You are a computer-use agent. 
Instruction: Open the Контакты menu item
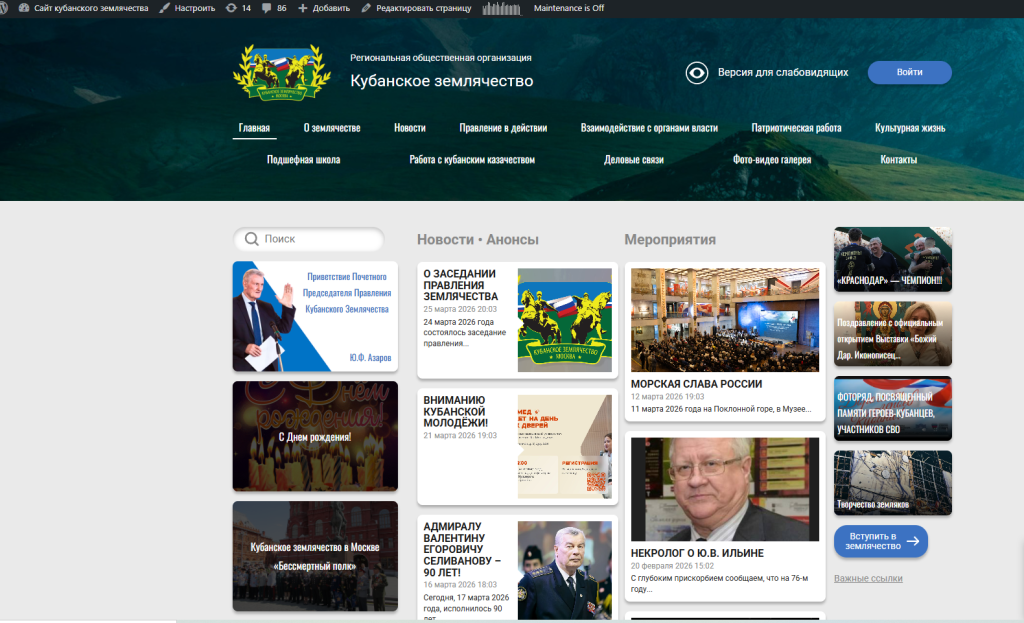coord(898,160)
